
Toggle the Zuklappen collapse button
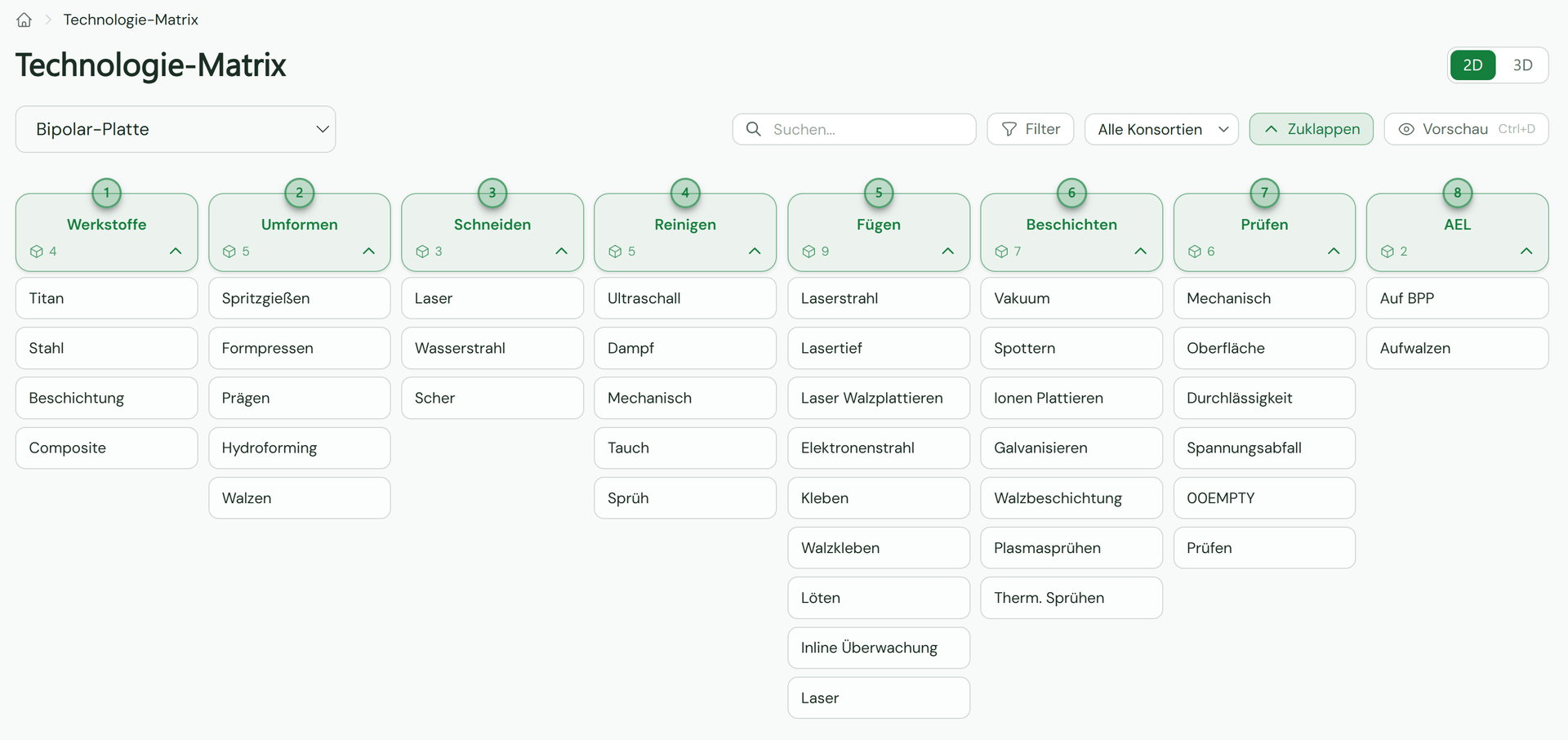point(1312,129)
